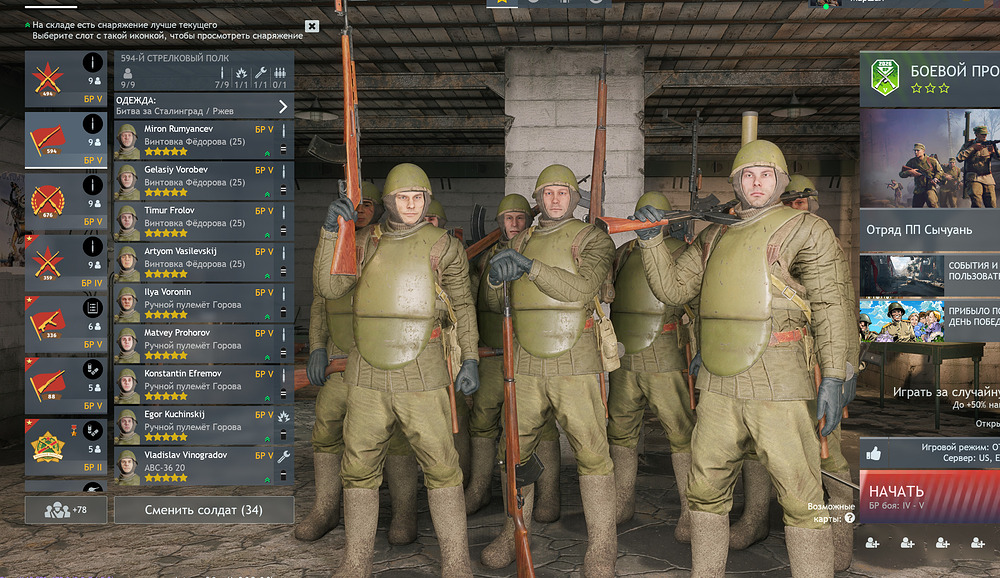1000x578 pixels.
Task: Click backpack icon in Matvey Prohorov row
Action: click(x=283, y=353)
